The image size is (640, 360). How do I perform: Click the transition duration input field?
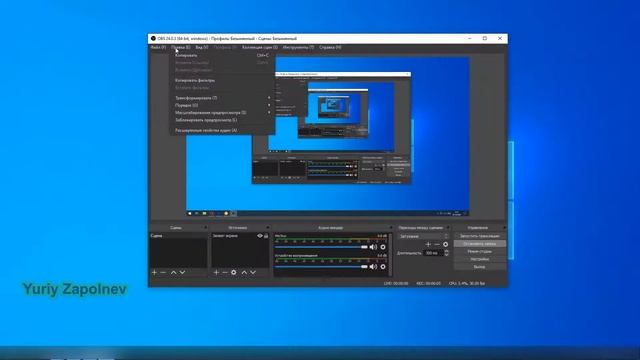pyautogui.click(x=433, y=253)
